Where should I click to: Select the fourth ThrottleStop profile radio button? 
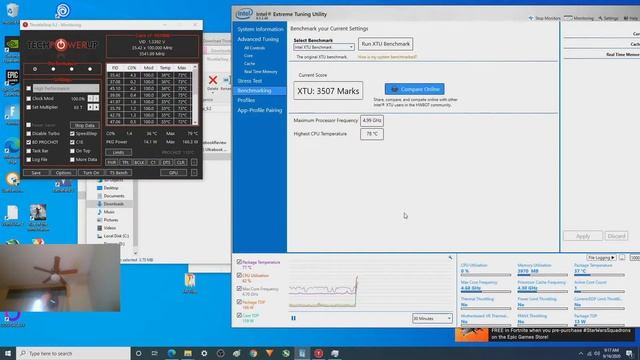(x=90, y=69)
